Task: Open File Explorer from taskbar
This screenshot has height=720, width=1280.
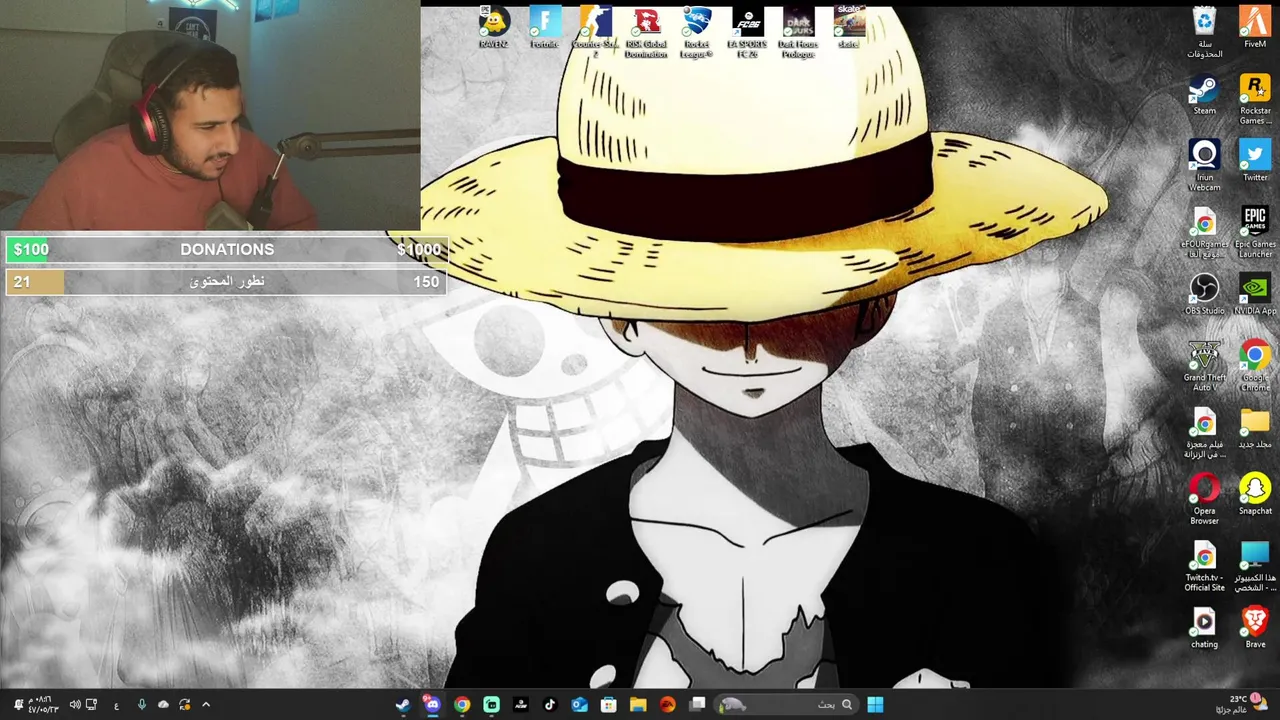Action: pos(638,704)
